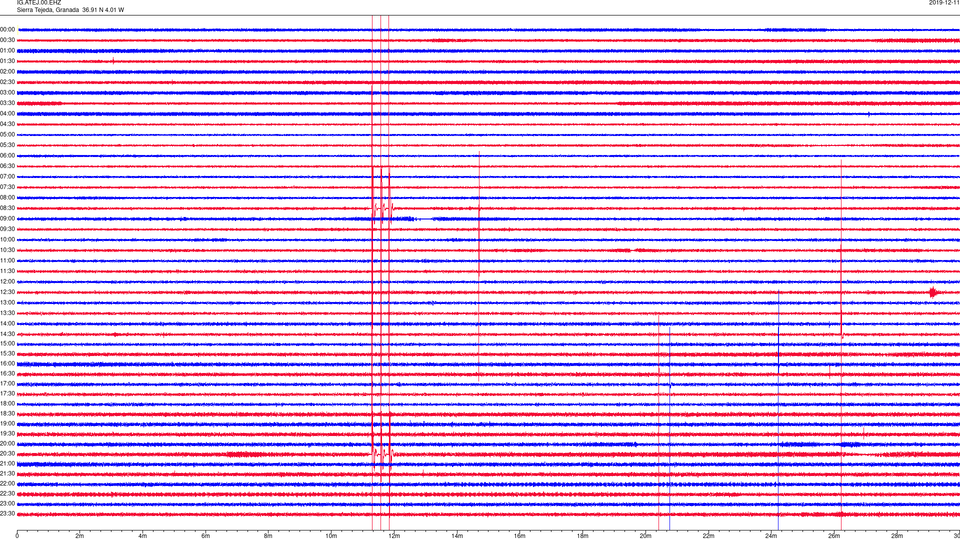Select the 02:30 trace time label
The width and height of the screenshot is (960, 540).
tap(7, 82)
